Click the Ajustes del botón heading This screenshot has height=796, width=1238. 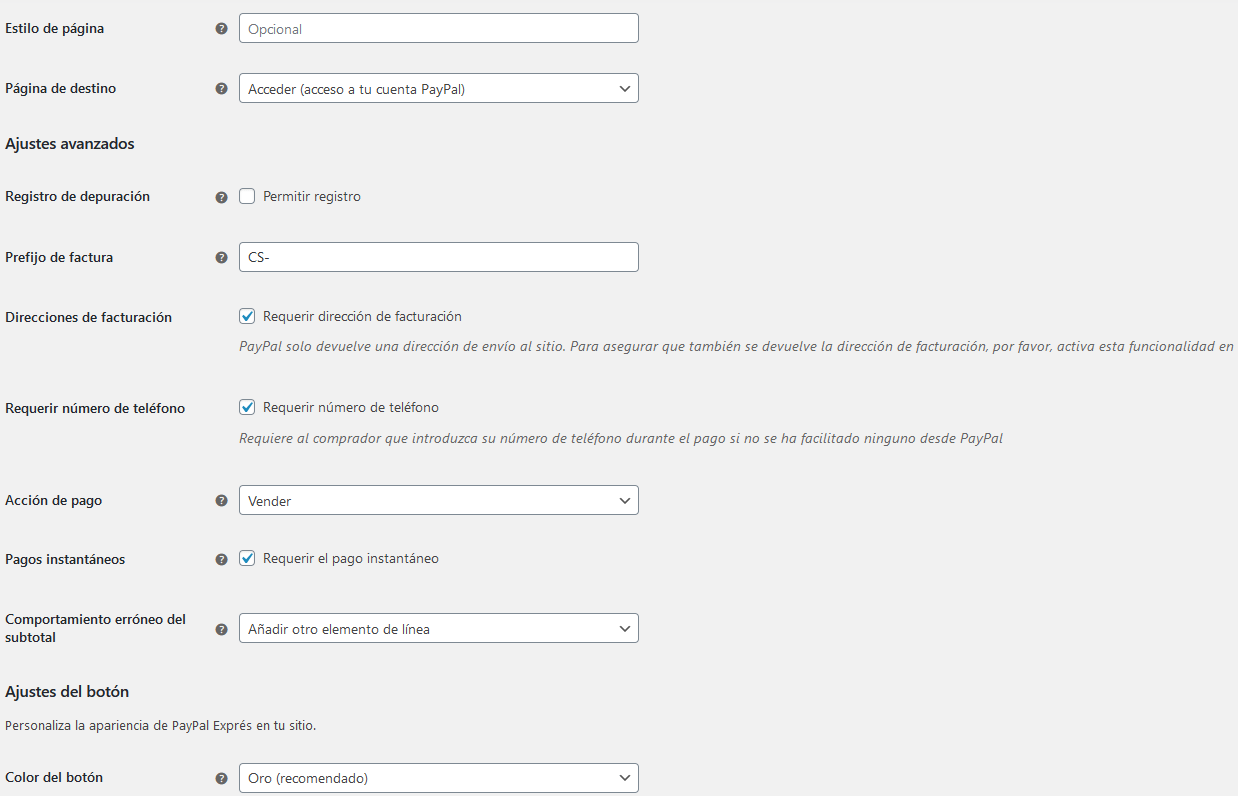67,692
